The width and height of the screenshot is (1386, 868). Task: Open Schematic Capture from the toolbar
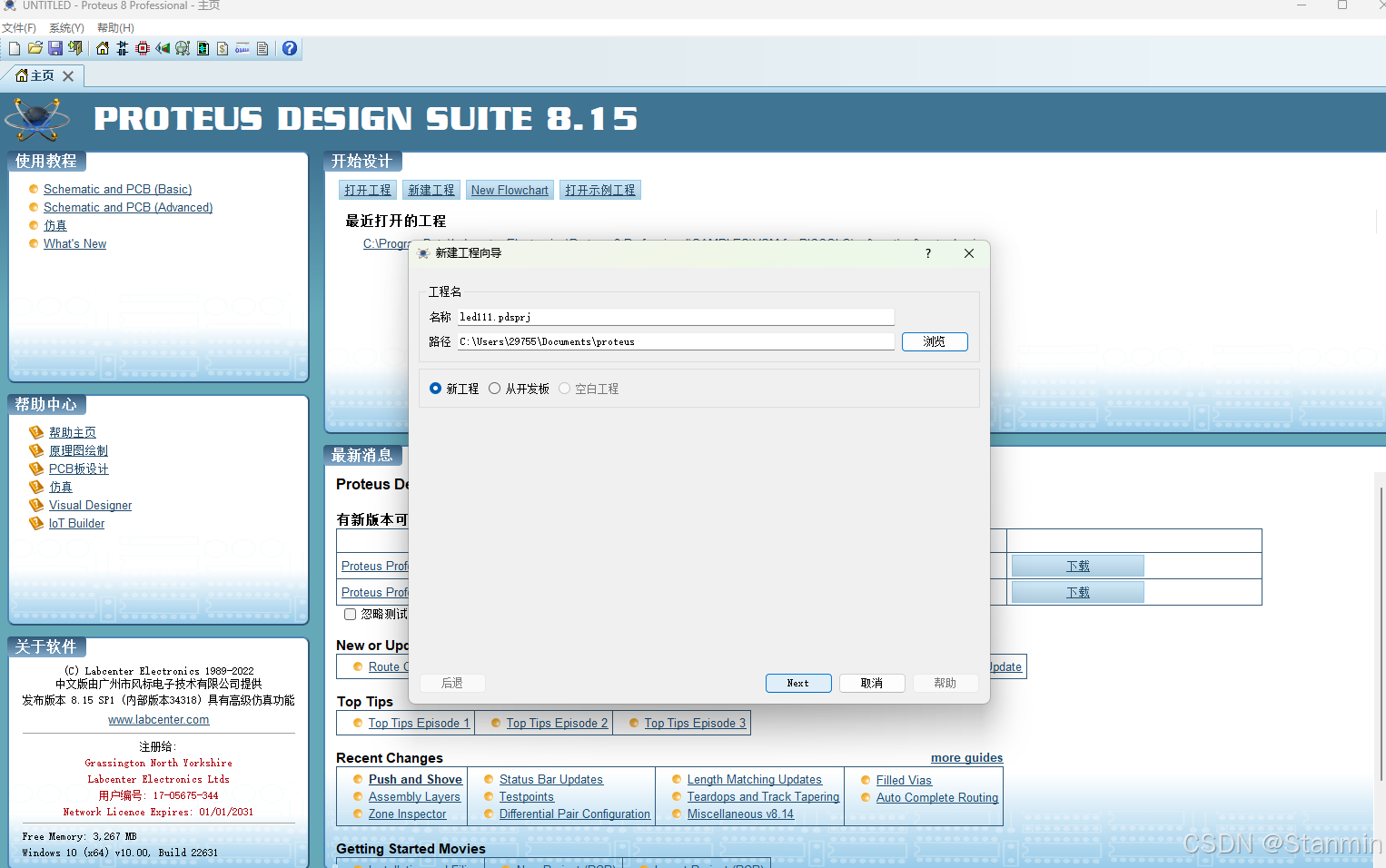[123, 48]
